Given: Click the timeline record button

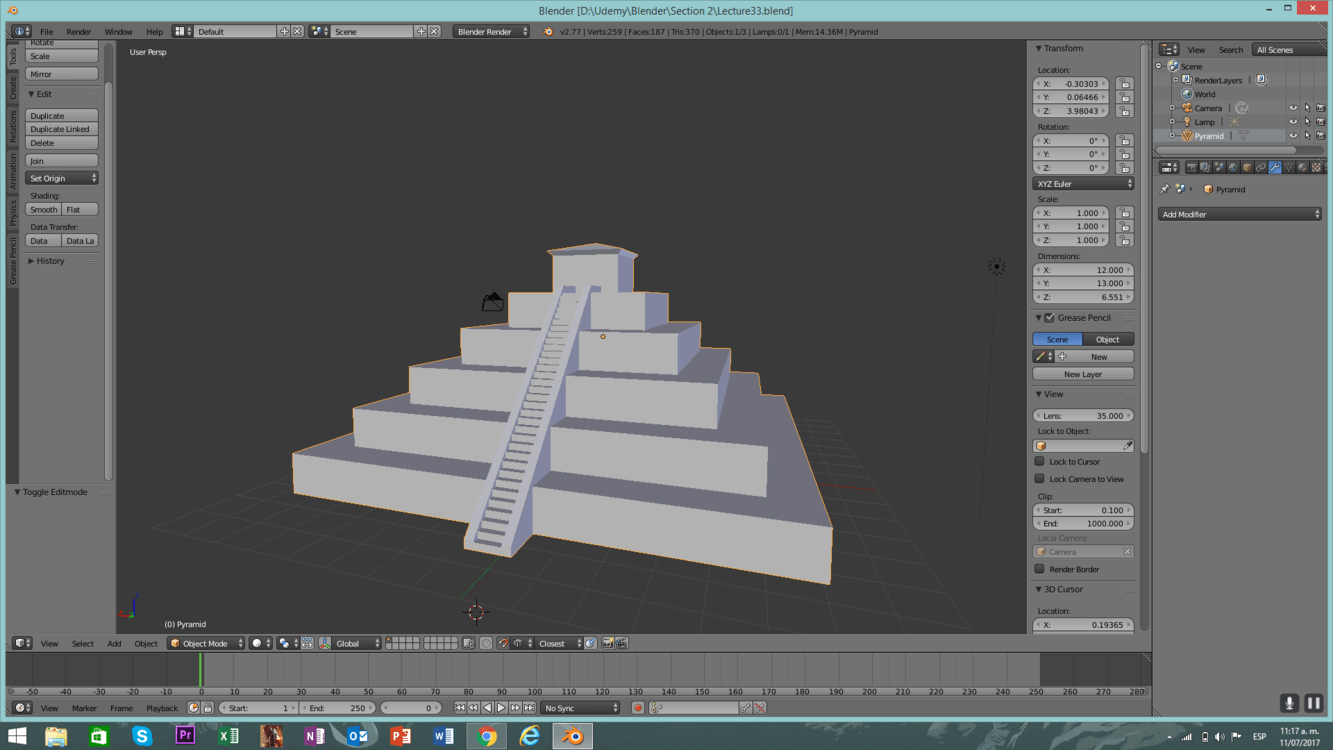Looking at the screenshot, I should coord(637,708).
